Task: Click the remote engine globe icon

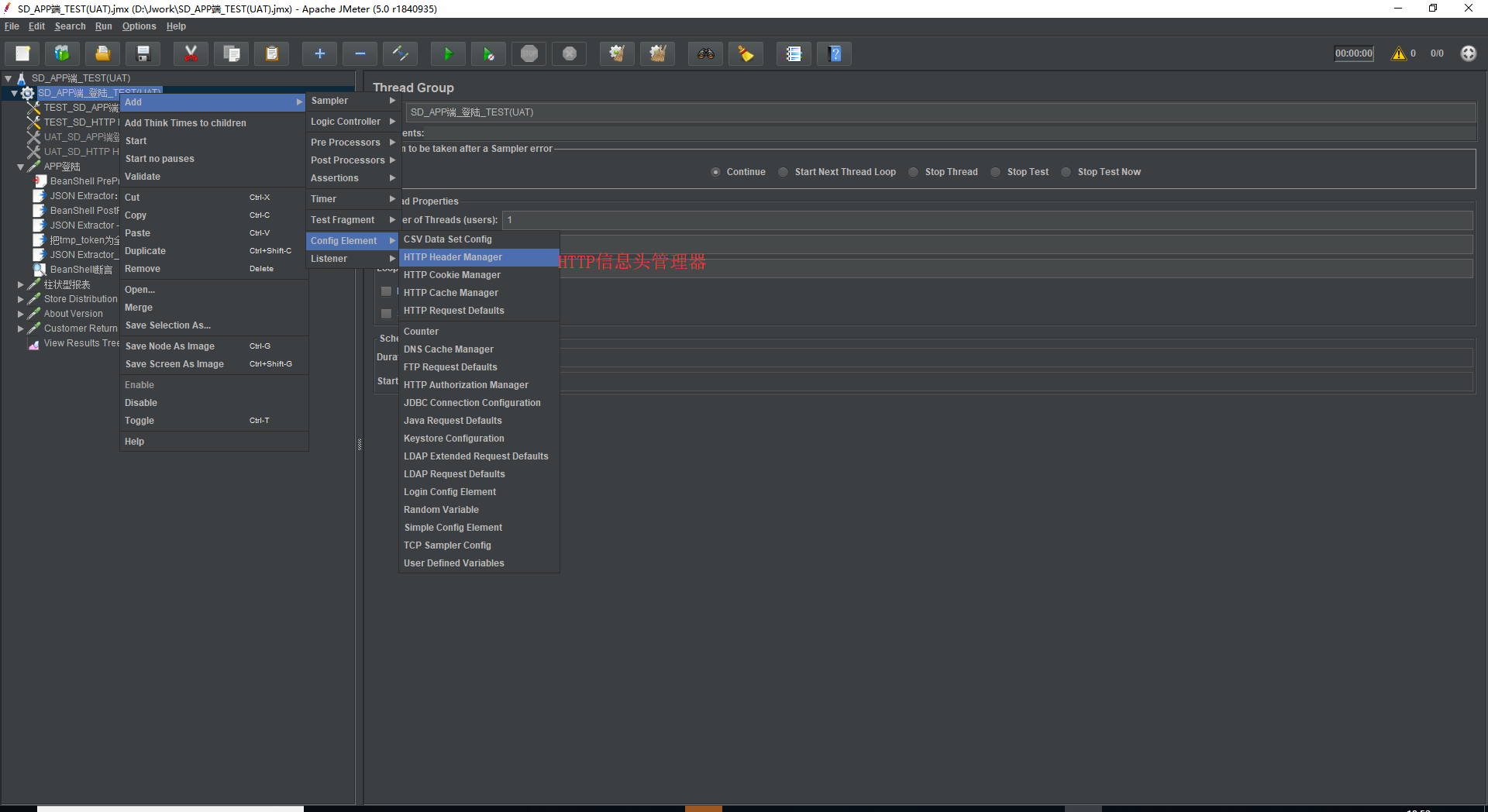Action: tap(1468, 53)
